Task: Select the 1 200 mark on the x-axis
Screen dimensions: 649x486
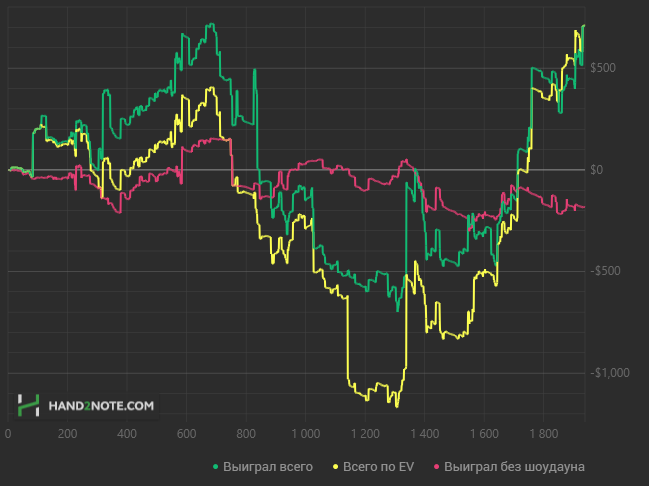Action: point(365,433)
